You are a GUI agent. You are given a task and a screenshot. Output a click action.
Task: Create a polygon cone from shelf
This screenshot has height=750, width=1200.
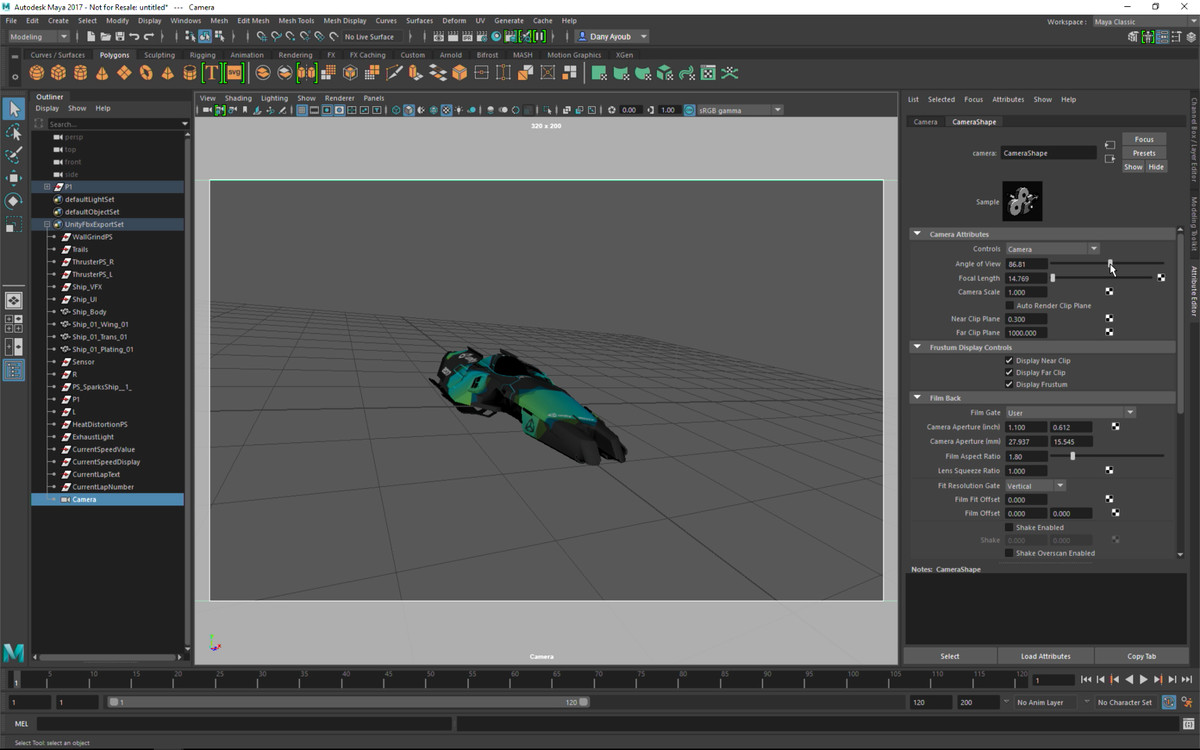pos(102,73)
